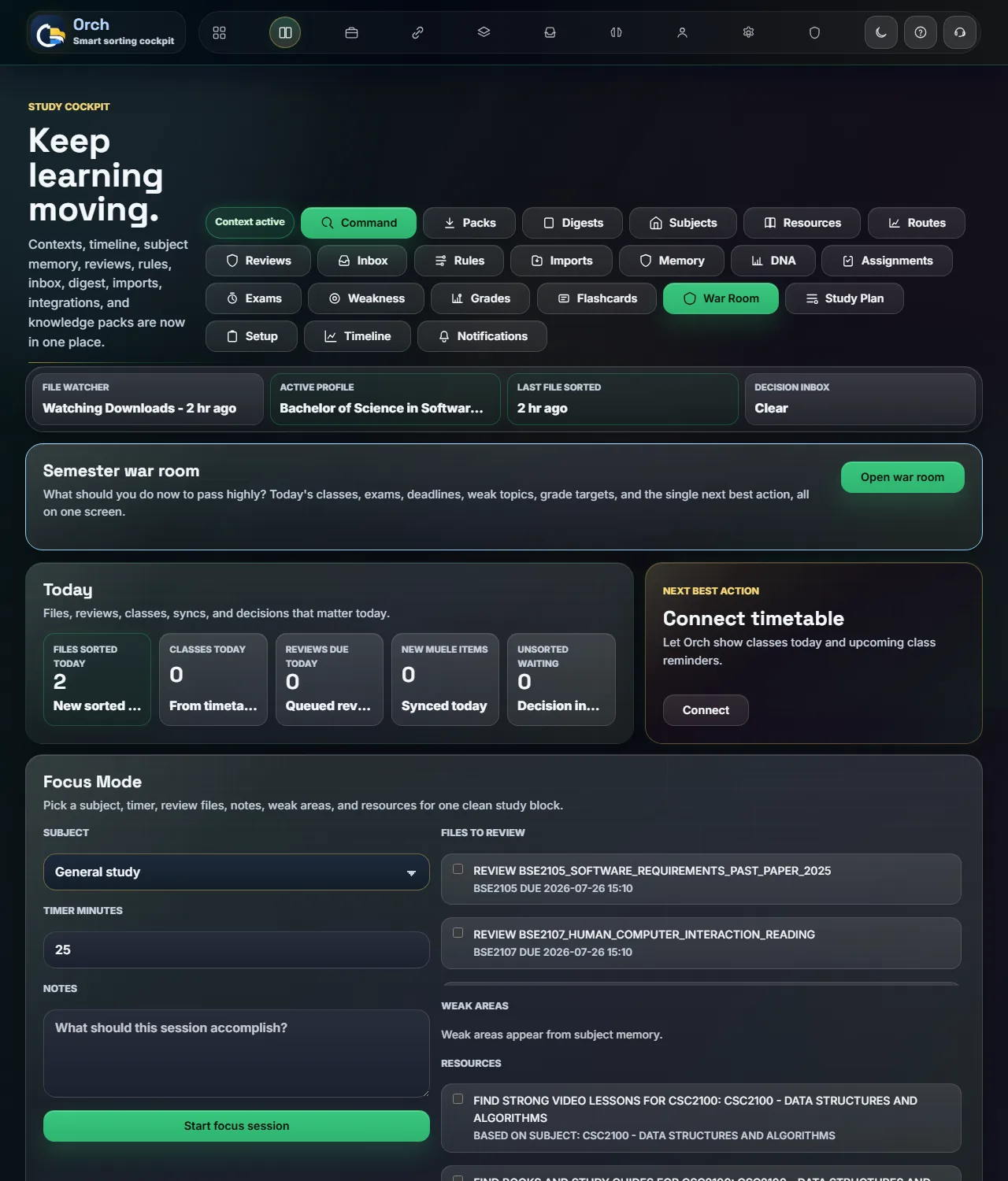1008x1181 pixels.
Task: Switch to the Digests tab
Action: click(573, 223)
